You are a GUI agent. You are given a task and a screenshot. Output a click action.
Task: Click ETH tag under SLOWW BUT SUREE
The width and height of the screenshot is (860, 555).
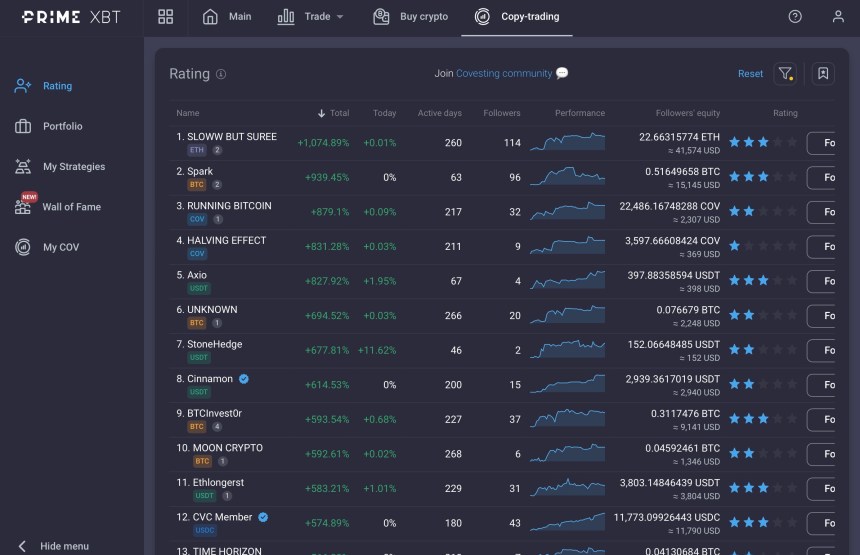point(197,150)
